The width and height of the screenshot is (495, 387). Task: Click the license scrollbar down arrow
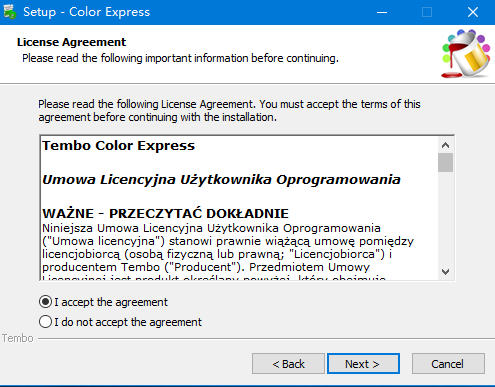click(x=445, y=272)
